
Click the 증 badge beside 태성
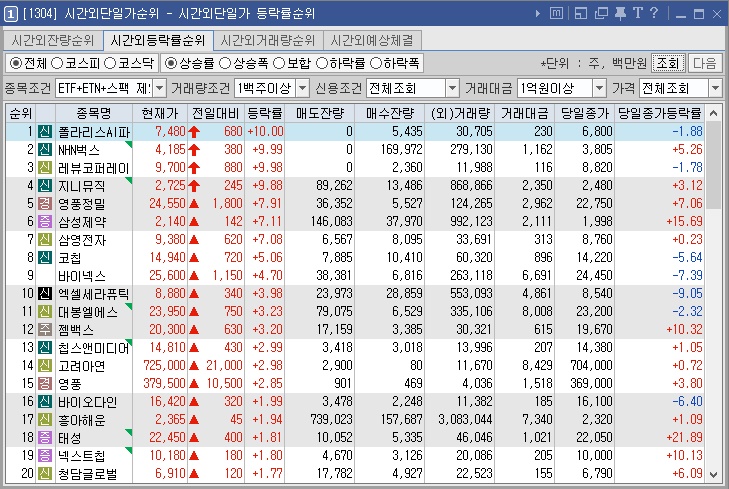[x=45, y=437]
